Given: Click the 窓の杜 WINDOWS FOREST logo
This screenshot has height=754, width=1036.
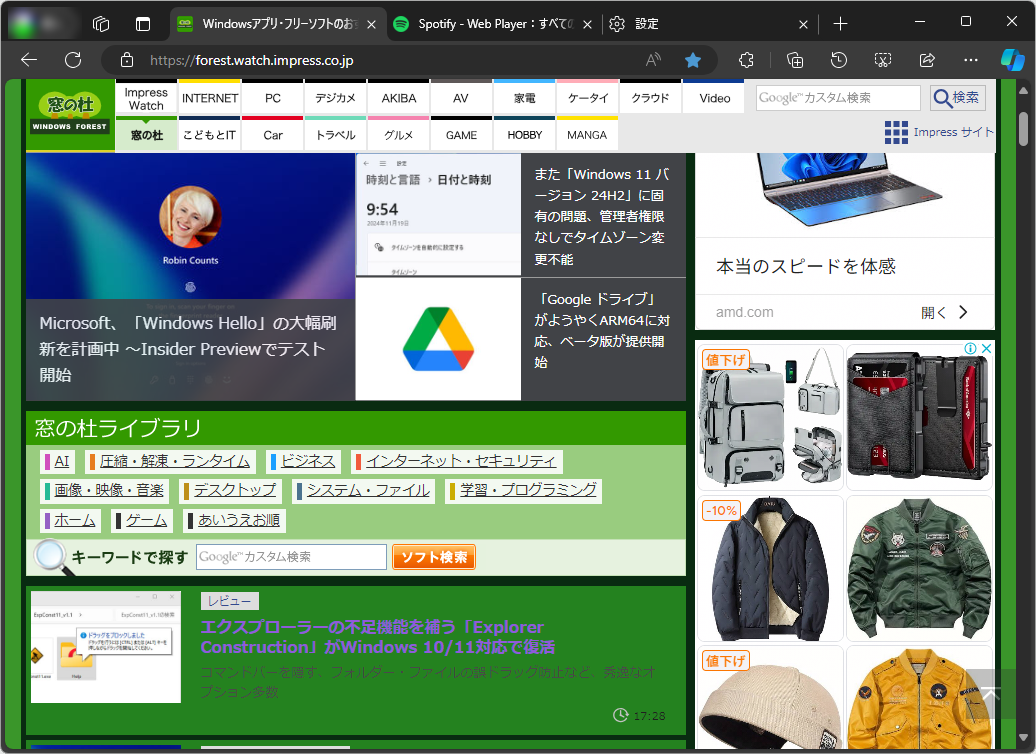Looking at the screenshot, I should click(x=69, y=112).
